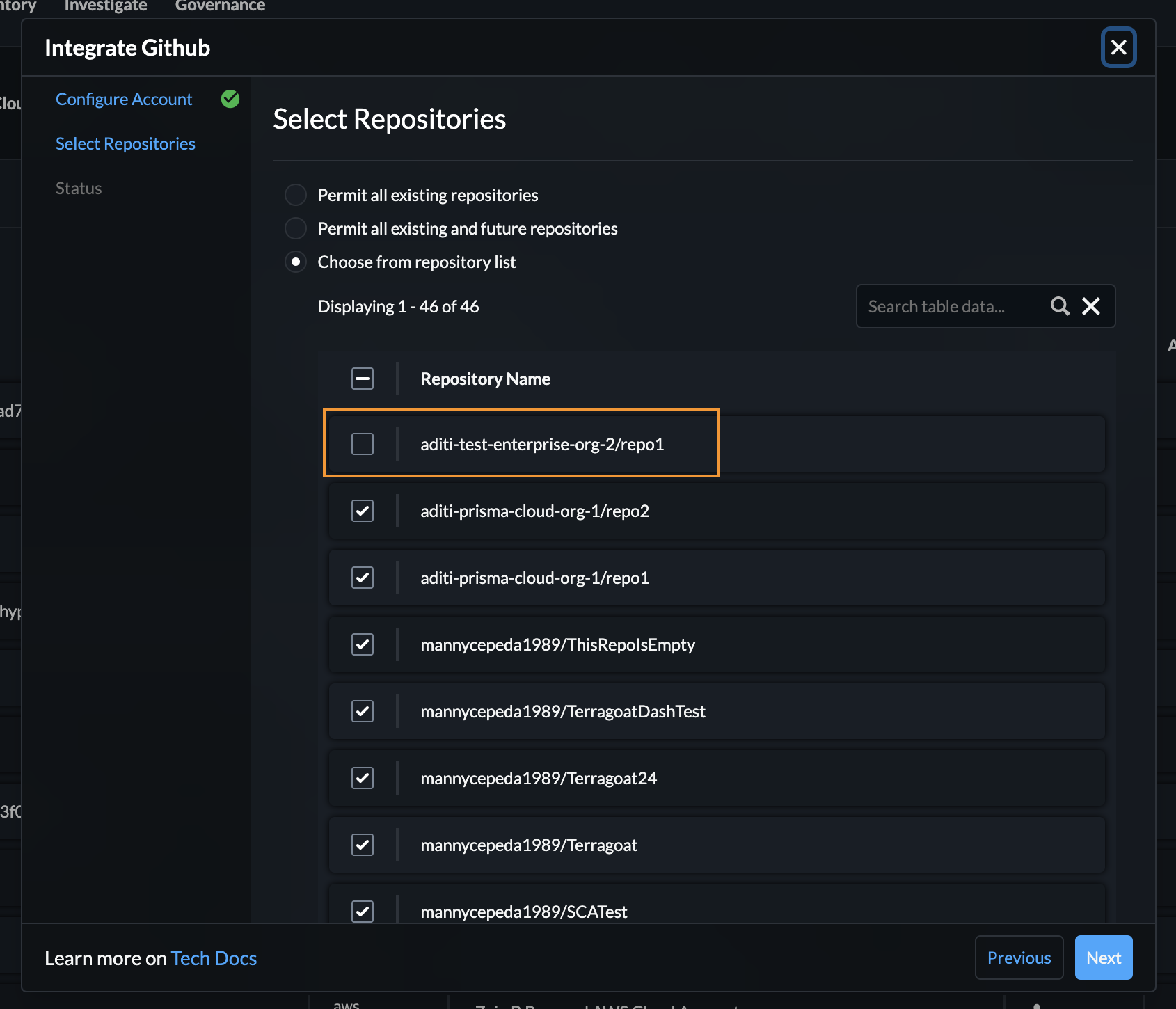Clear the table search field
Image resolution: width=1176 pixels, height=1009 pixels.
coord(1091,306)
